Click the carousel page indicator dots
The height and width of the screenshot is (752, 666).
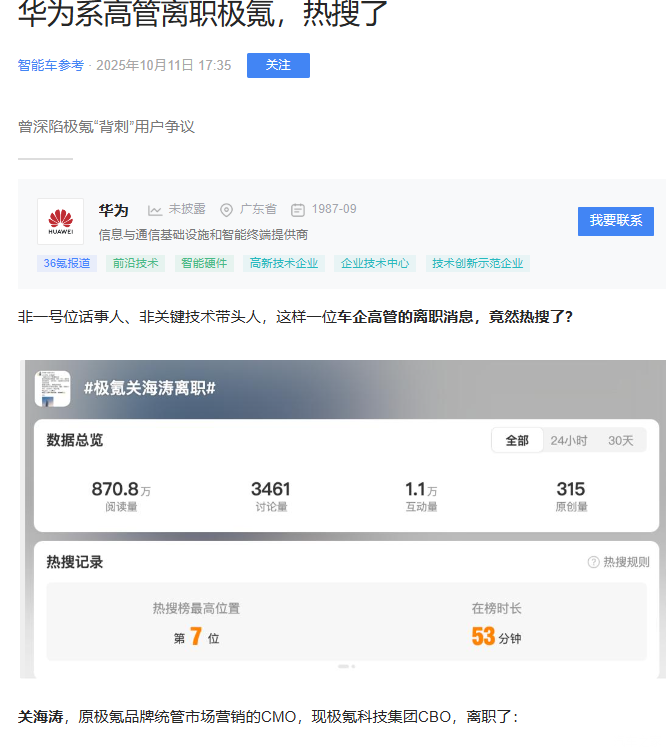[347, 667]
